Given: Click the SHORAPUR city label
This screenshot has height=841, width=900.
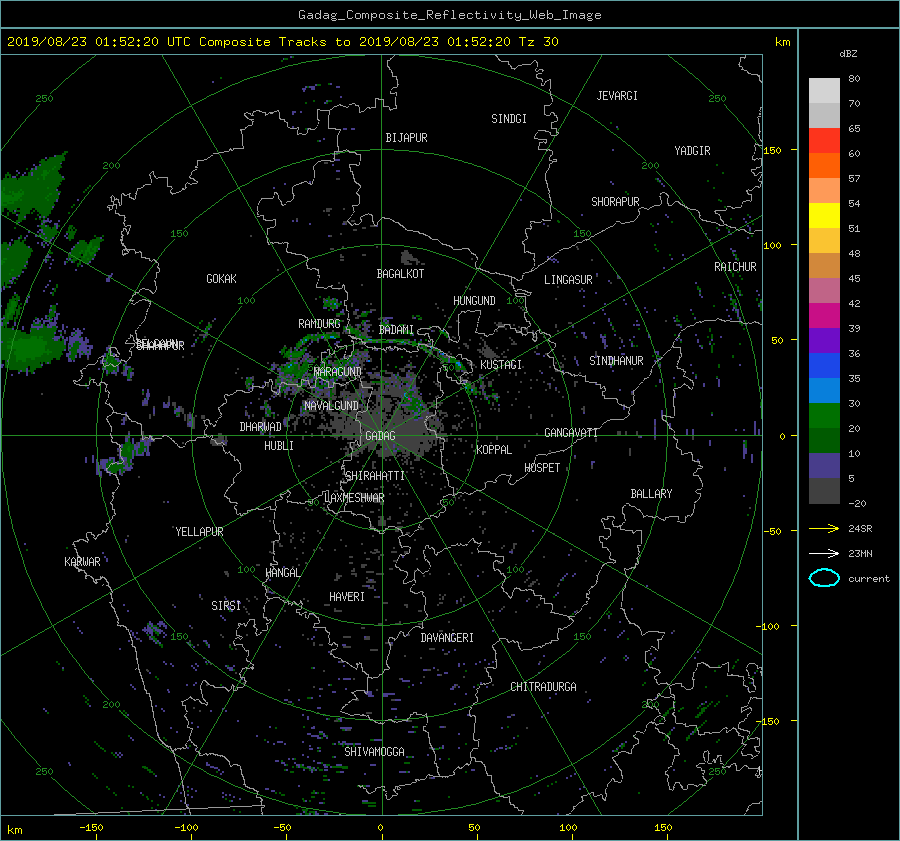Looking at the screenshot, I should point(615,202).
